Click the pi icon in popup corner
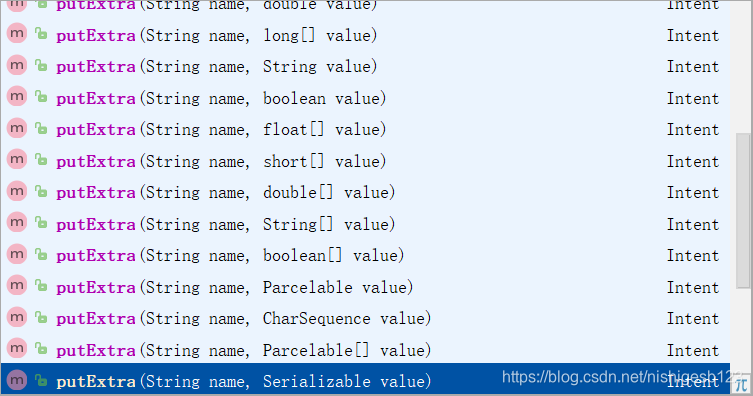This screenshot has width=753, height=396. (x=741, y=384)
